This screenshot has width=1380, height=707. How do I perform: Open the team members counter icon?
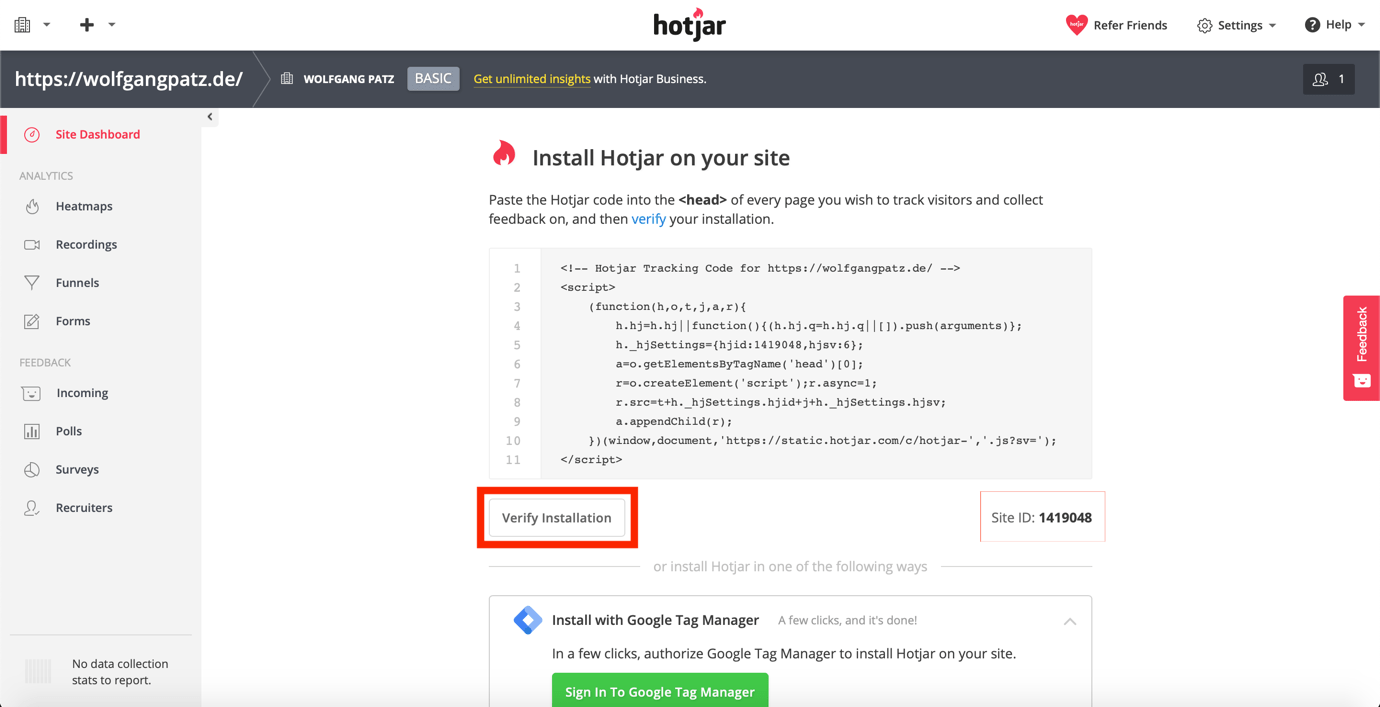(1328, 79)
